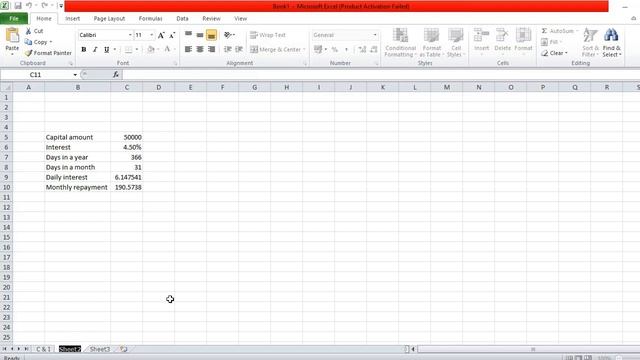The height and width of the screenshot is (360, 640).
Task: Open the underline style dropdown arrow
Action: (x=115, y=49)
